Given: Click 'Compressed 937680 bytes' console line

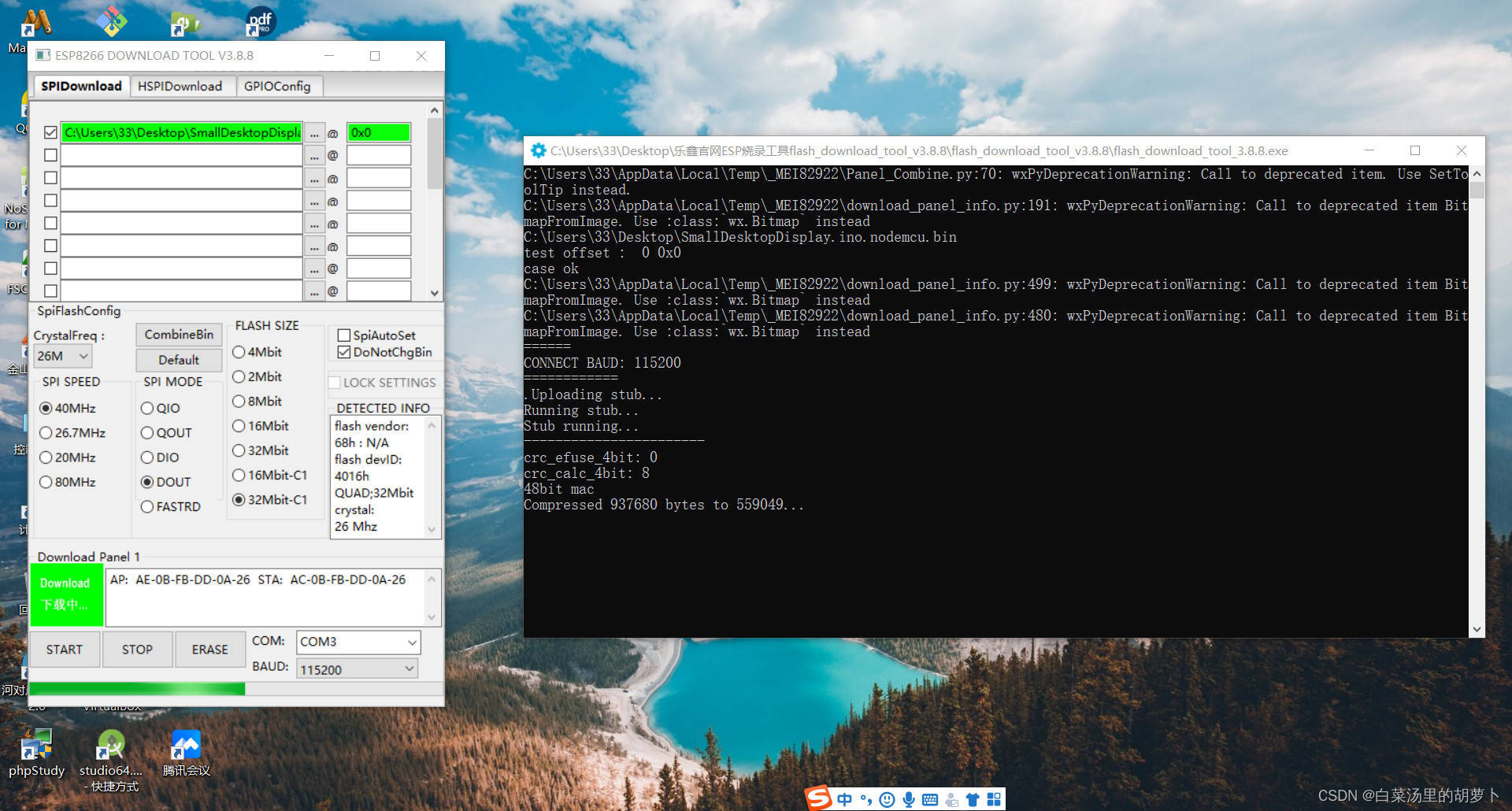Looking at the screenshot, I should (663, 505).
